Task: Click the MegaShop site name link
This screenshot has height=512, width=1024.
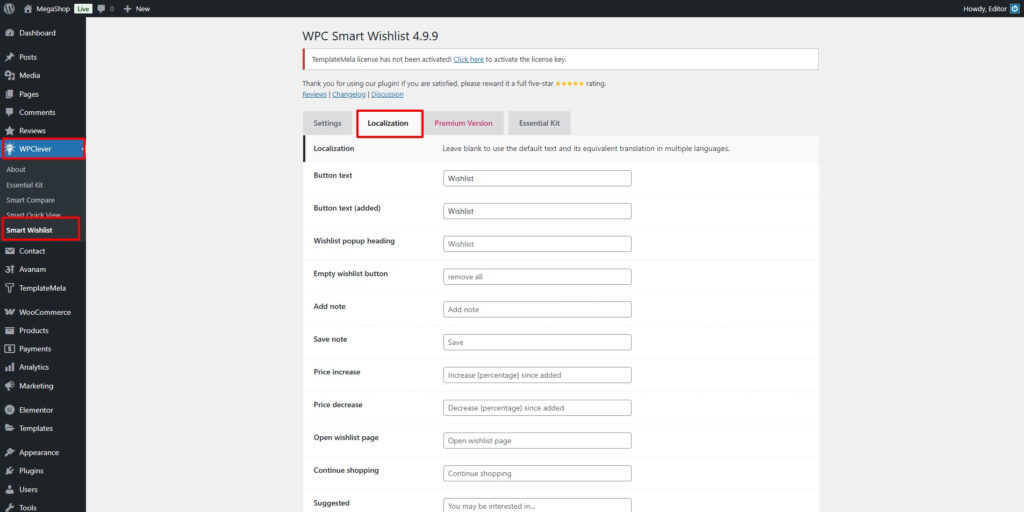Action: (x=53, y=9)
